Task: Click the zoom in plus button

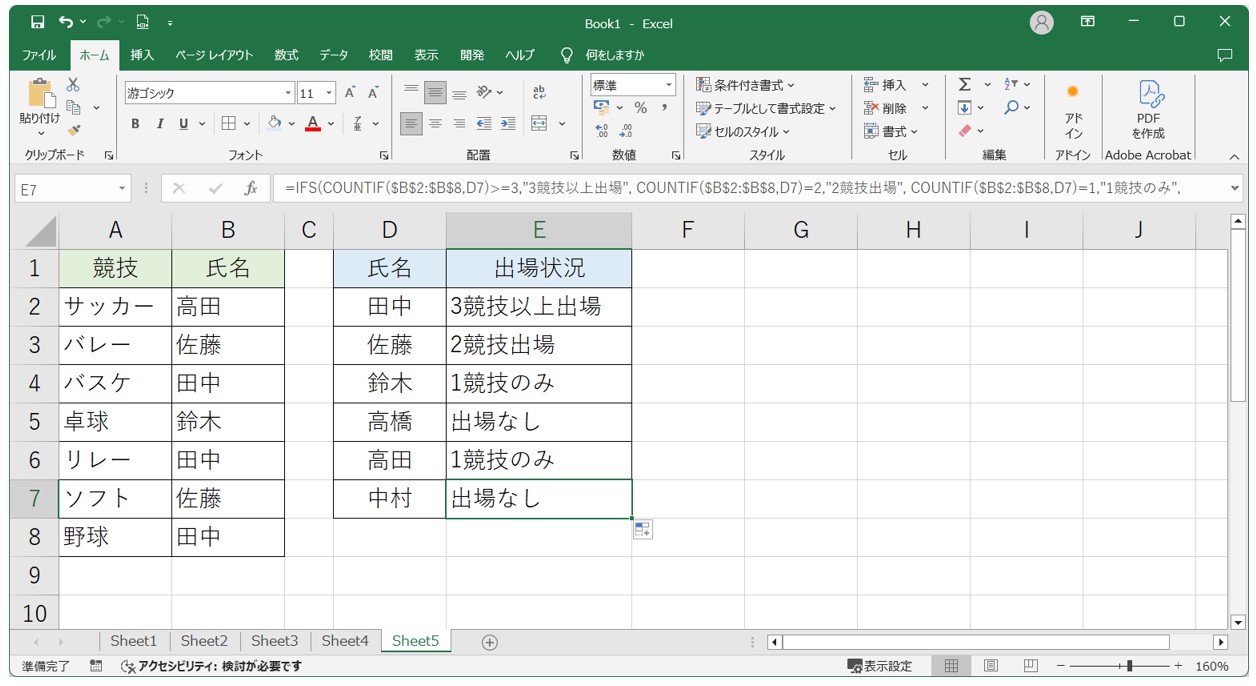Action: [x=1178, y=666]
